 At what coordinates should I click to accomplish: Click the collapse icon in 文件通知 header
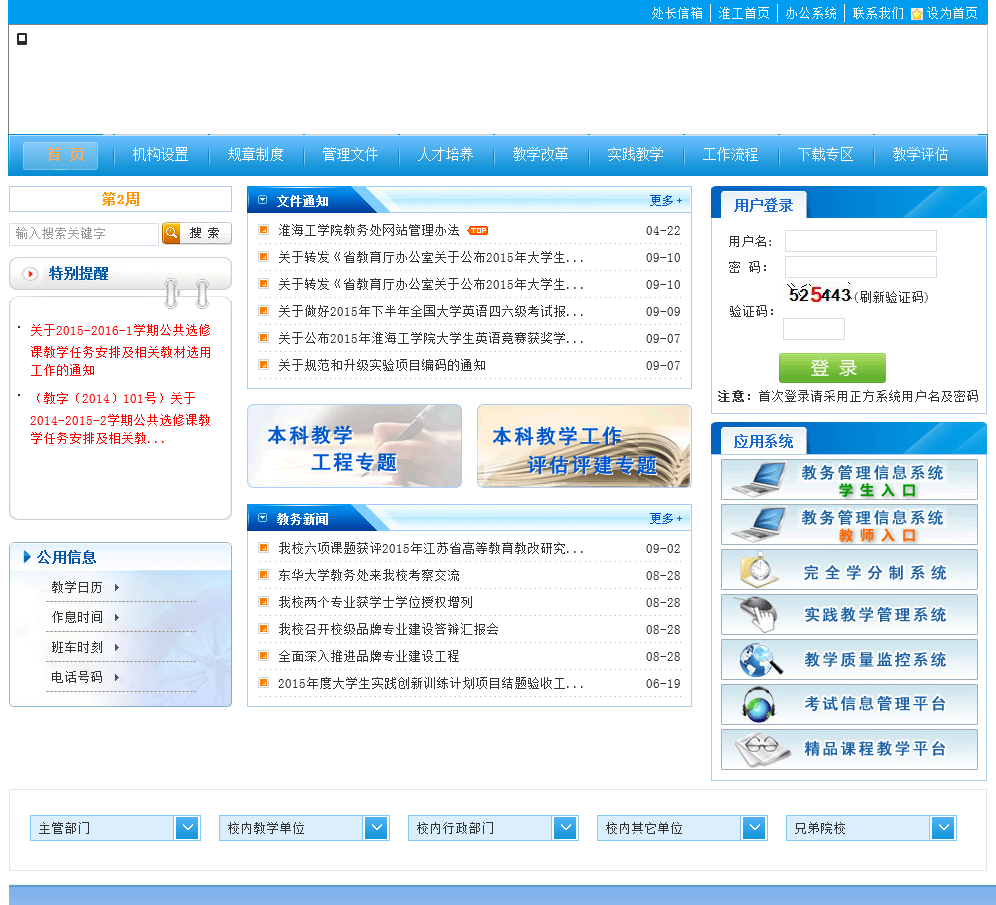click(x=262, y=200)
